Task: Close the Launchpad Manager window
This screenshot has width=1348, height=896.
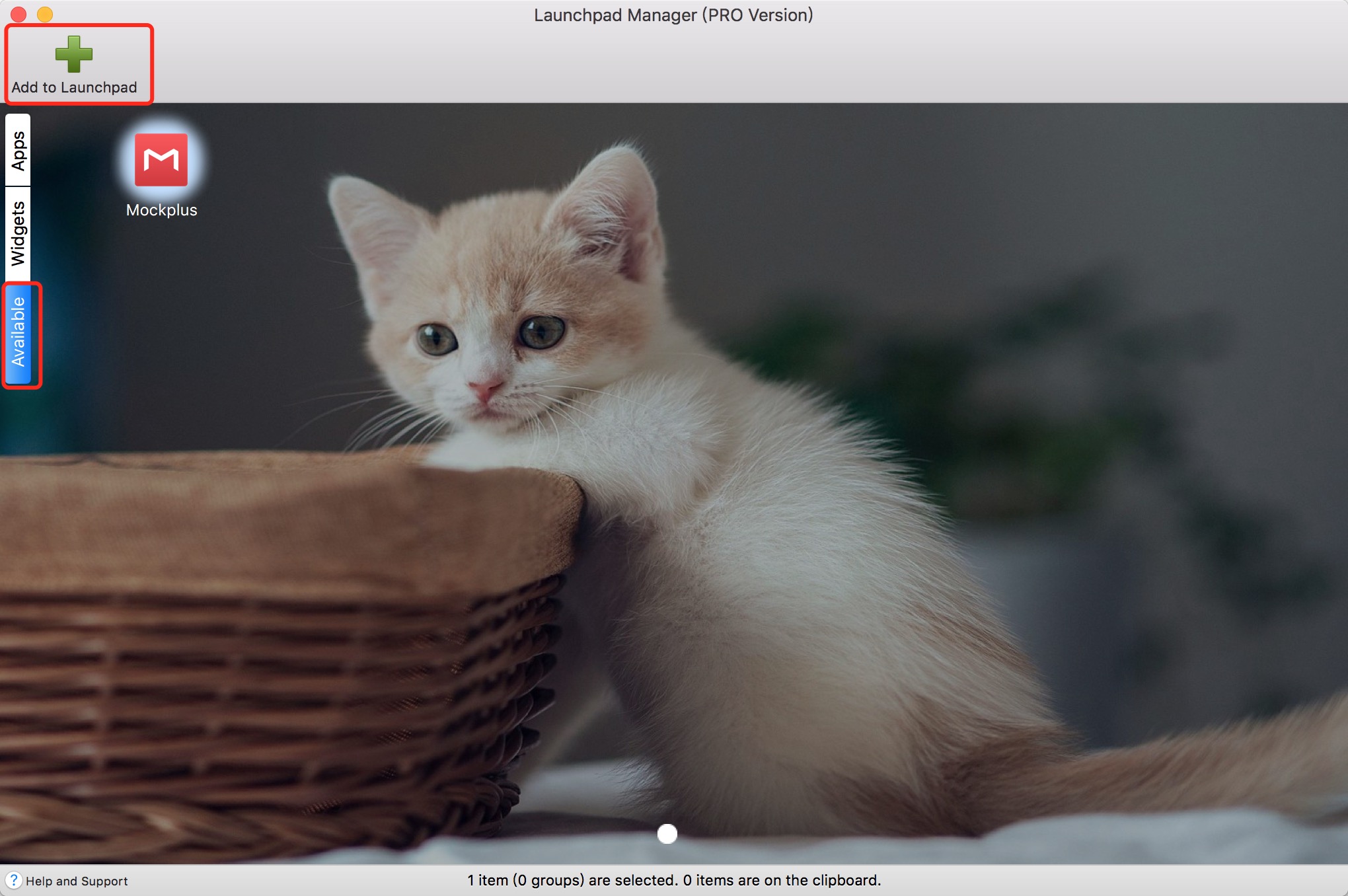Action: pos(19,14)
